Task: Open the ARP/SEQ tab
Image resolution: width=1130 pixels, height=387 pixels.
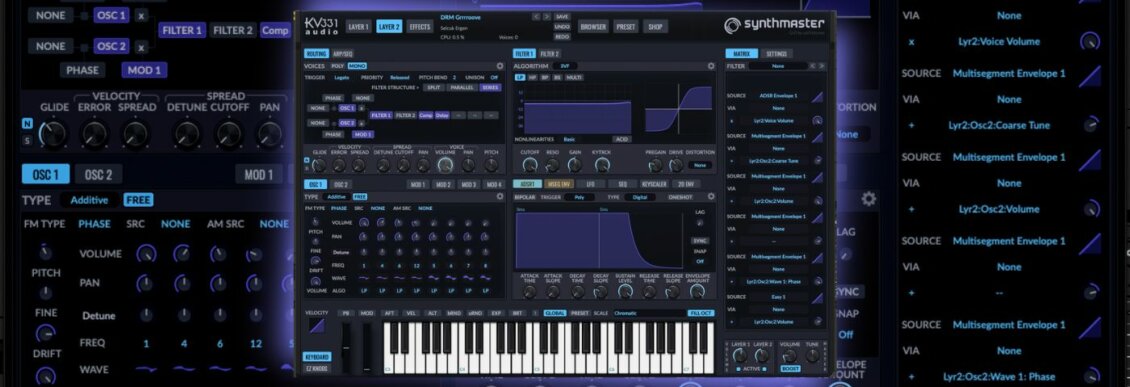Action: pos(342,53)
